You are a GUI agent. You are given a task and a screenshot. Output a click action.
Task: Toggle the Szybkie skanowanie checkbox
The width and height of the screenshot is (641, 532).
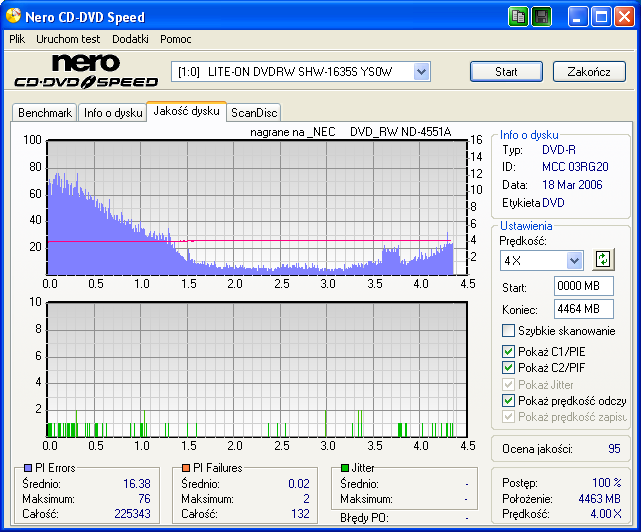click(508, 330)
